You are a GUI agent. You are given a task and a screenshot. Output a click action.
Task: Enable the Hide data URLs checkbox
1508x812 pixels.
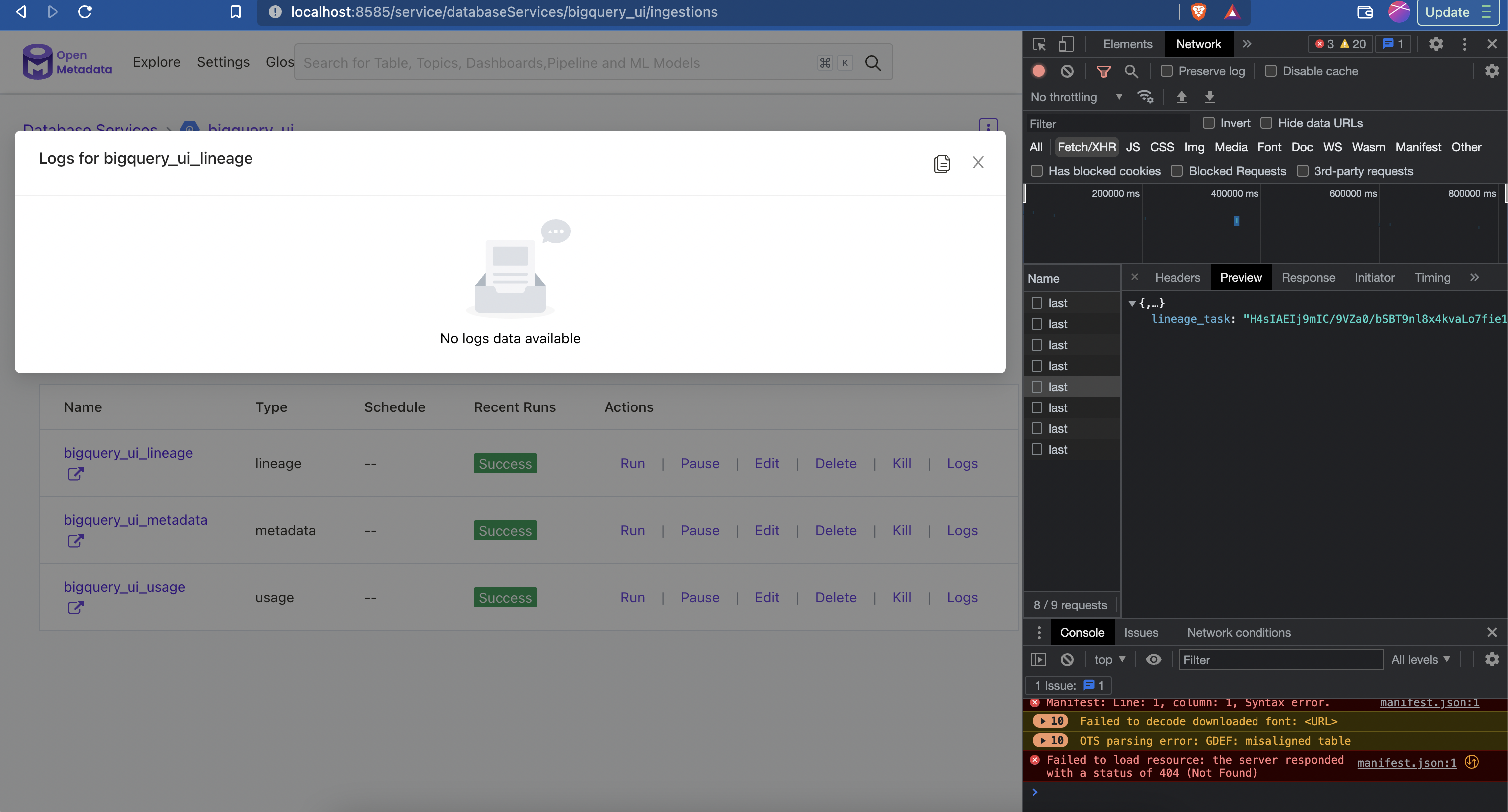pos(1267,123)
